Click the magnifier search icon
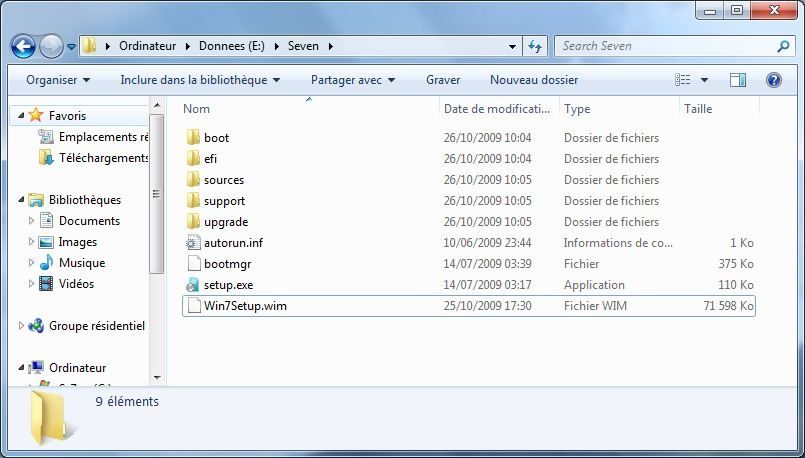Viewport: 805px width, 458px height. [783, 46]
